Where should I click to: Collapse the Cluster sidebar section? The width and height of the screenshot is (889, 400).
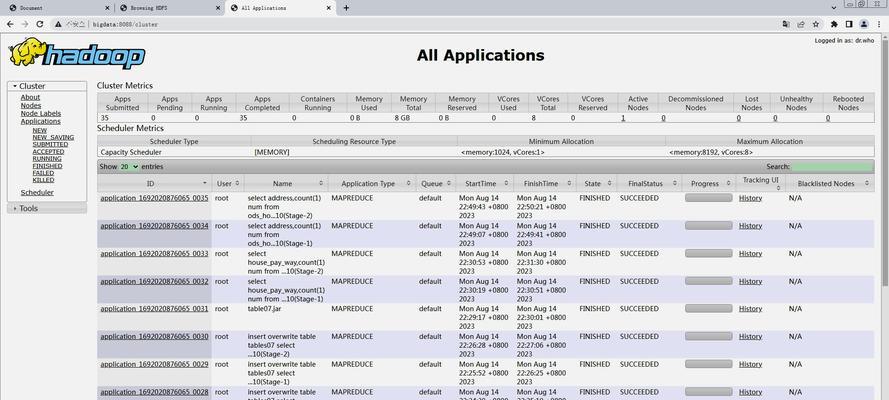coord(47,86)
